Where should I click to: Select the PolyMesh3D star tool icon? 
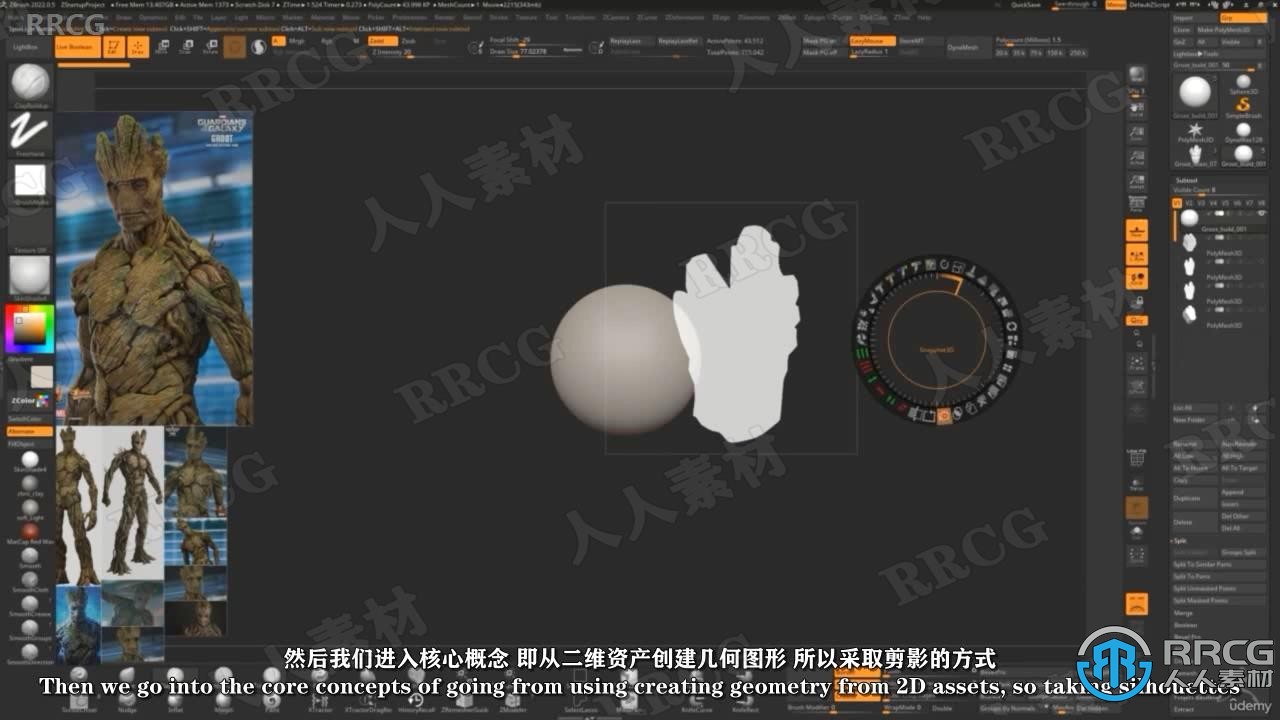click(x=1195, y=131)
